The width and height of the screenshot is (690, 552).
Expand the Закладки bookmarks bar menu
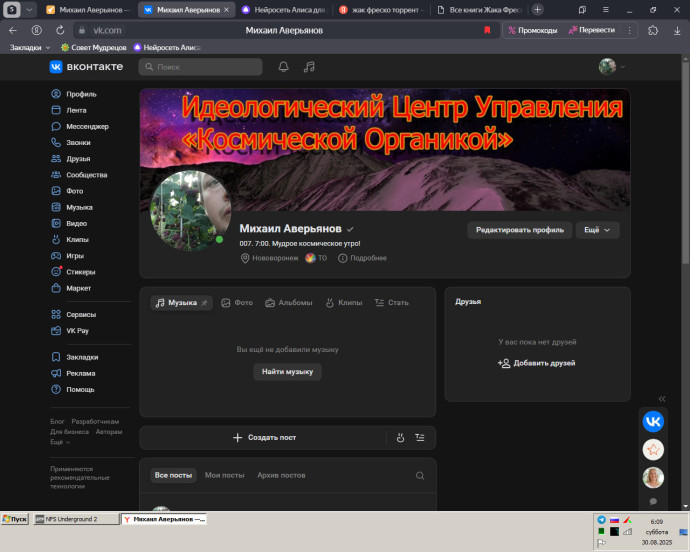click(30, 48)
